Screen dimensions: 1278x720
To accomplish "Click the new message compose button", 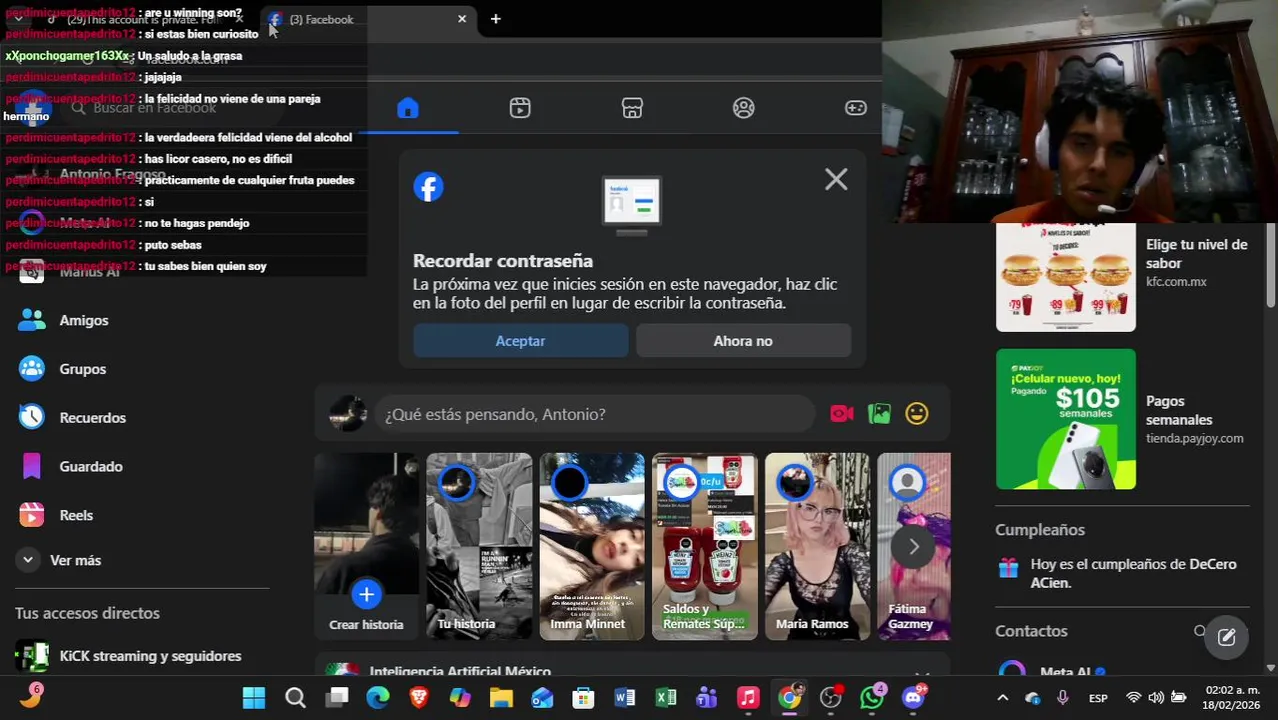I will [1226, 637].
